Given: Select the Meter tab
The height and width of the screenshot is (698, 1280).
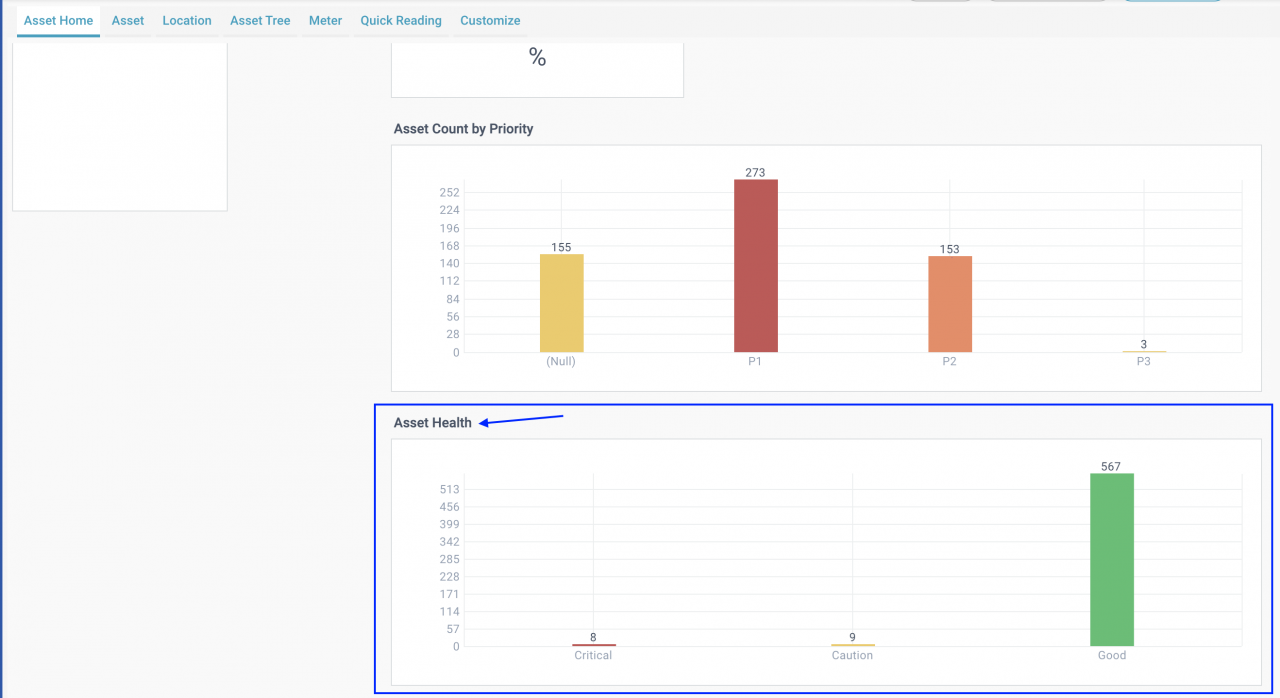Looking at the screenshot, I should click(x=325, y=20).
